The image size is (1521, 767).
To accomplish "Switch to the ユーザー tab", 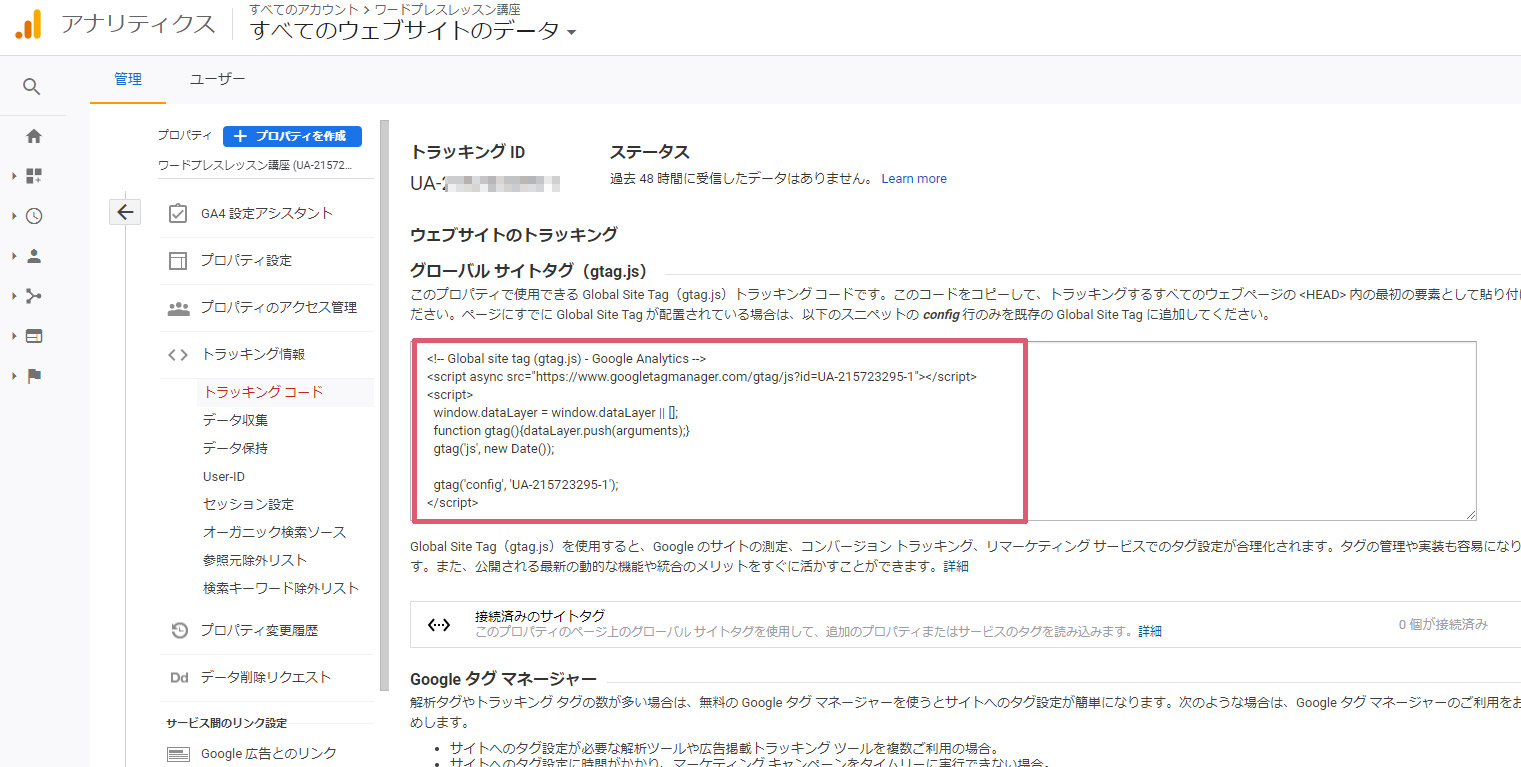I will pyautogui.click(x=217, y=79).
